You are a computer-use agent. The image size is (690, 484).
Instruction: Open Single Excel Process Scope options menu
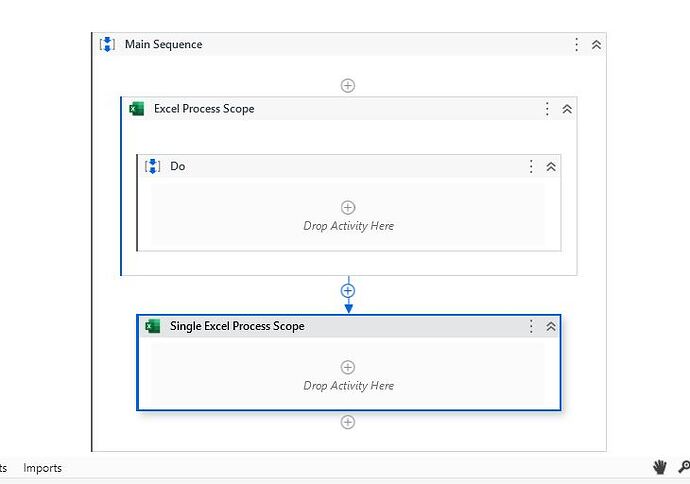tap(531, 326)
